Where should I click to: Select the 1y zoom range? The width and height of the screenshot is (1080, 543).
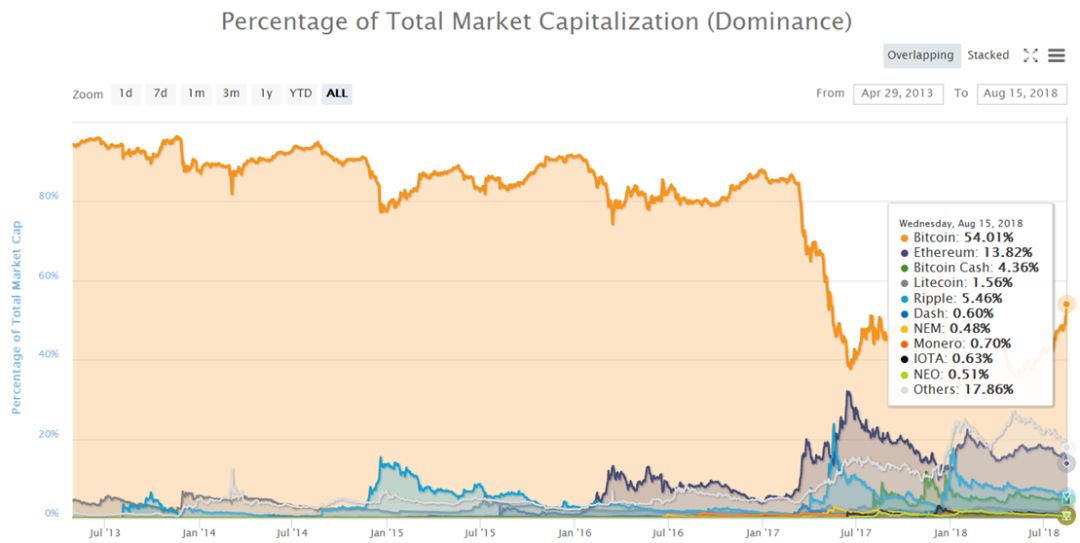tap(267, 93)
